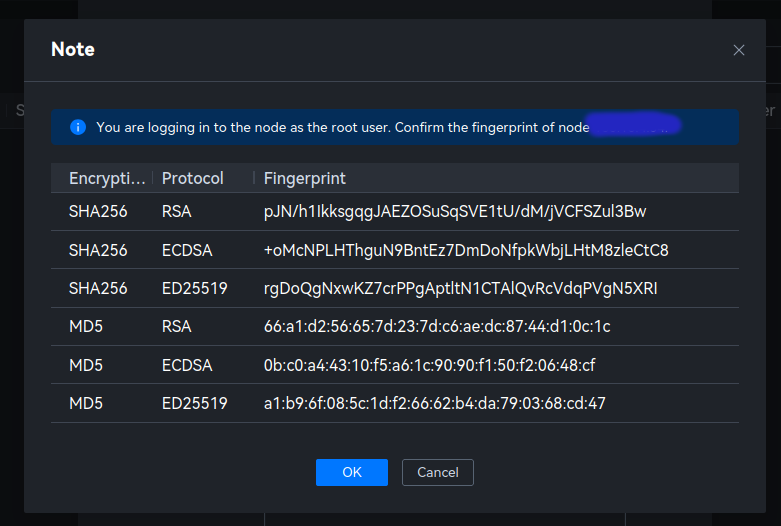Image resolution: width=781 pixels, height=526 pixels.
Task: Select the SHA256 ECDSA fingerprint value
Action: 466,250
